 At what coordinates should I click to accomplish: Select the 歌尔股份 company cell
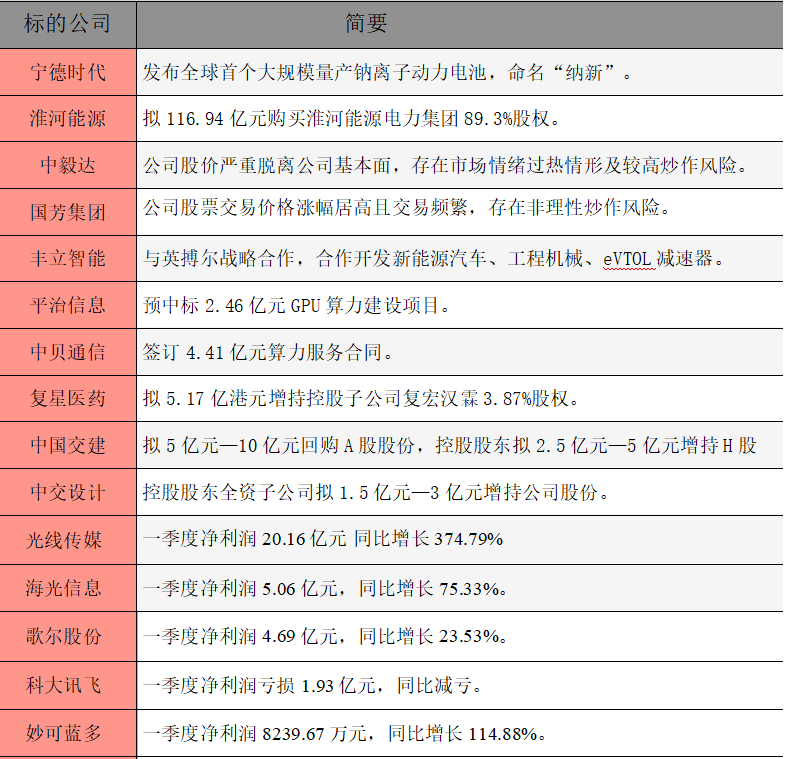click(x=68, y=636)
